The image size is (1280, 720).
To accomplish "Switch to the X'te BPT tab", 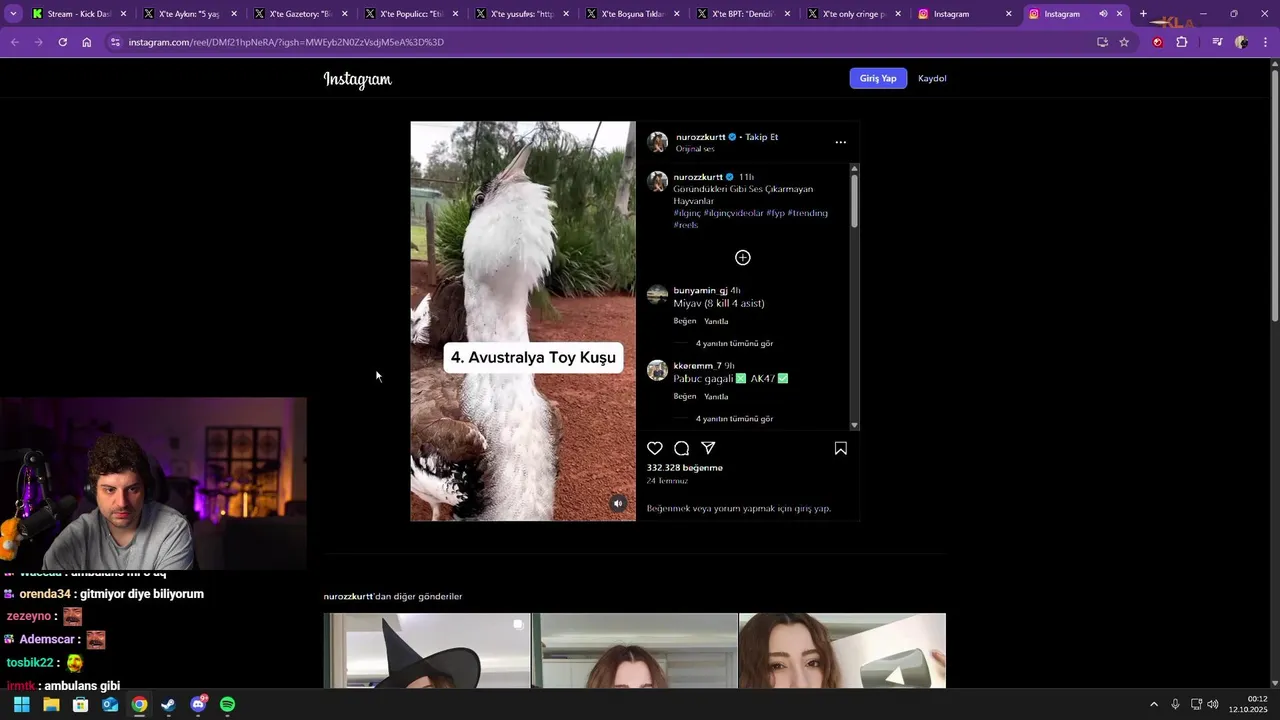I will [x=742, y=14].
